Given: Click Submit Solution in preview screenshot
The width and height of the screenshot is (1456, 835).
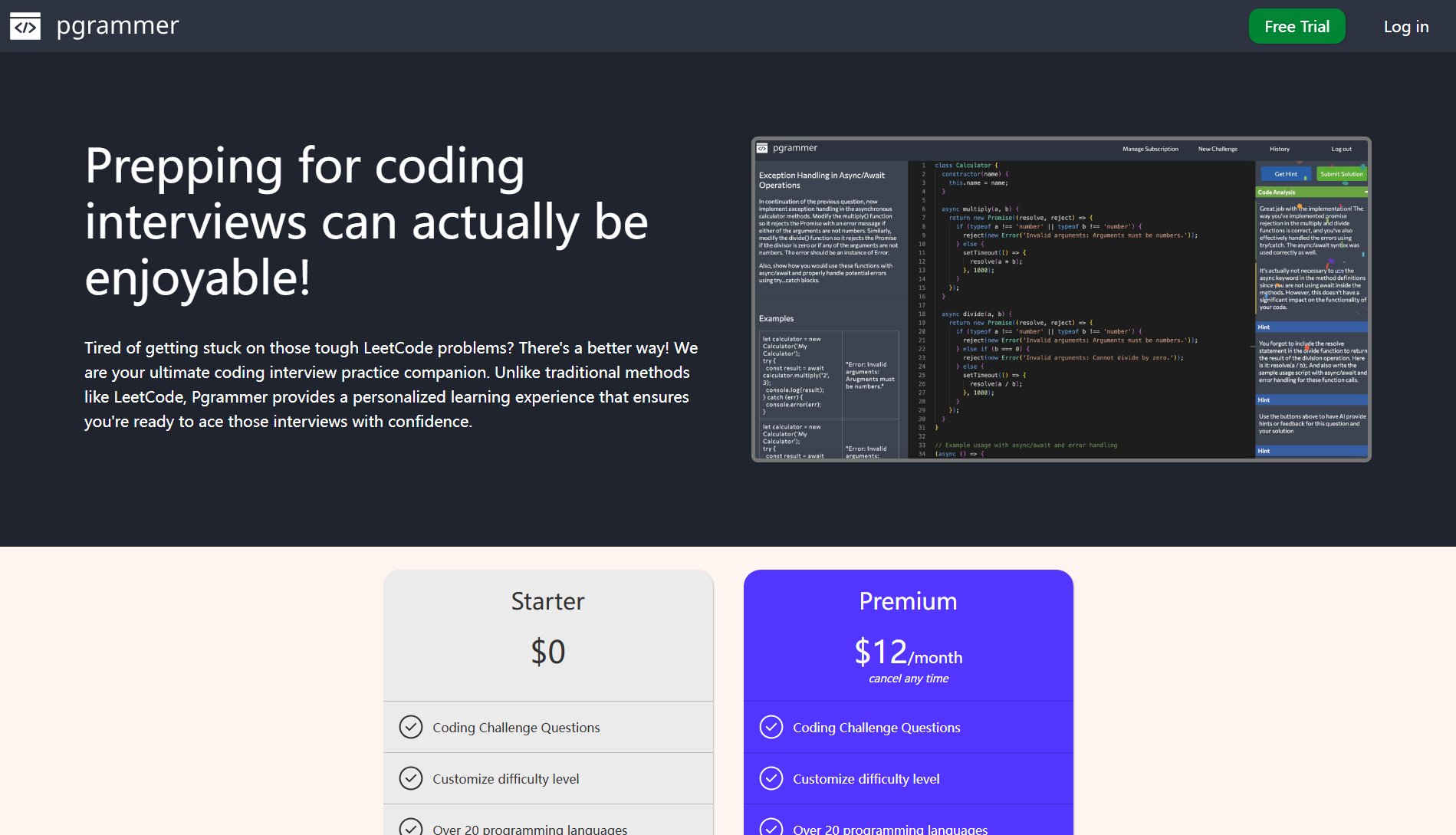Looking at the screenshot, I should (1341, 174).
